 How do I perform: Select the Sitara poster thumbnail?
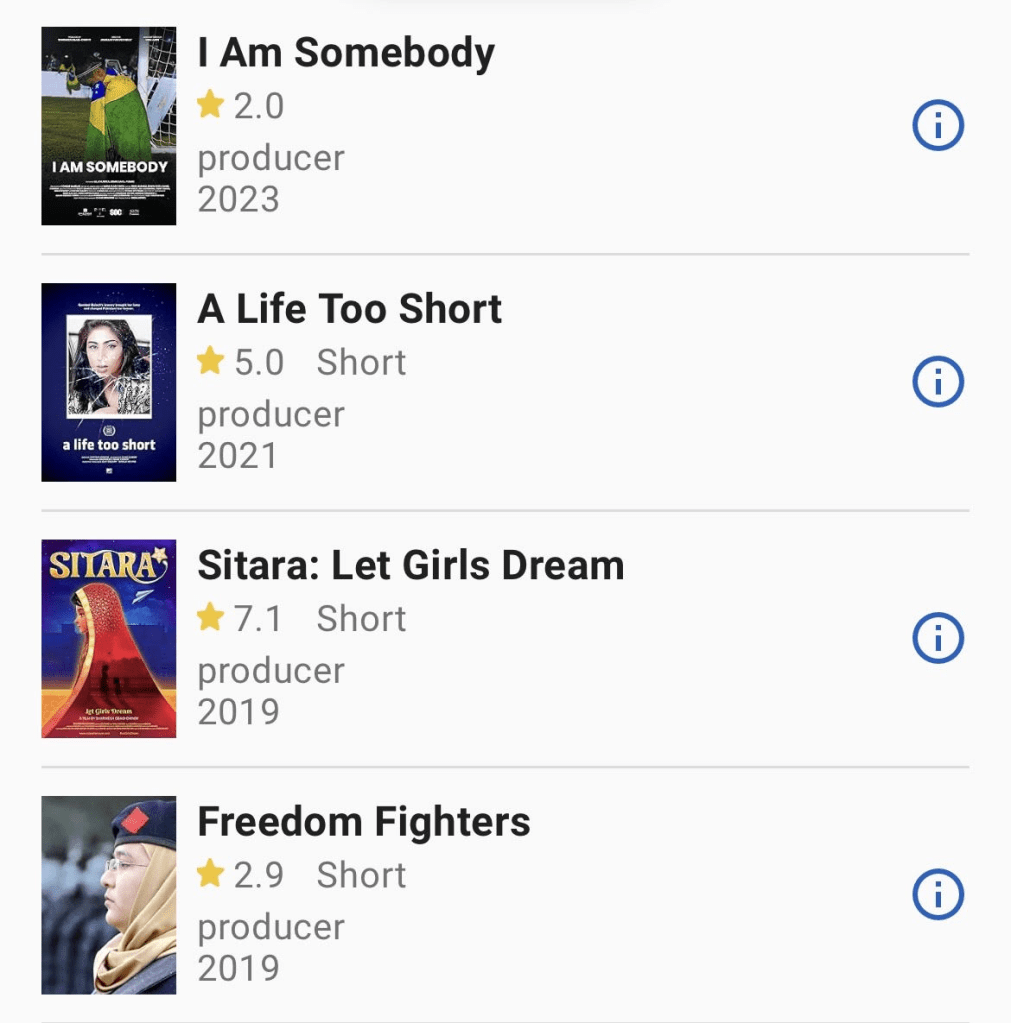point(109,638)
